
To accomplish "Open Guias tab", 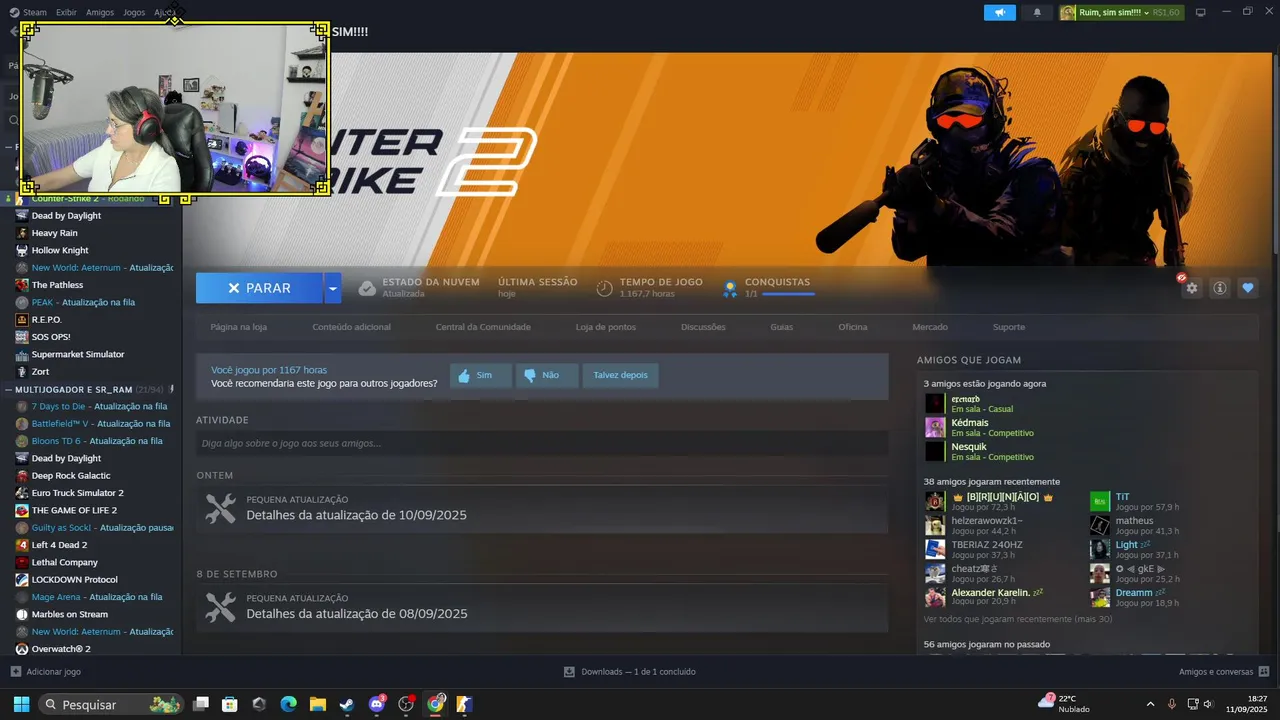I will pos(782,327).
